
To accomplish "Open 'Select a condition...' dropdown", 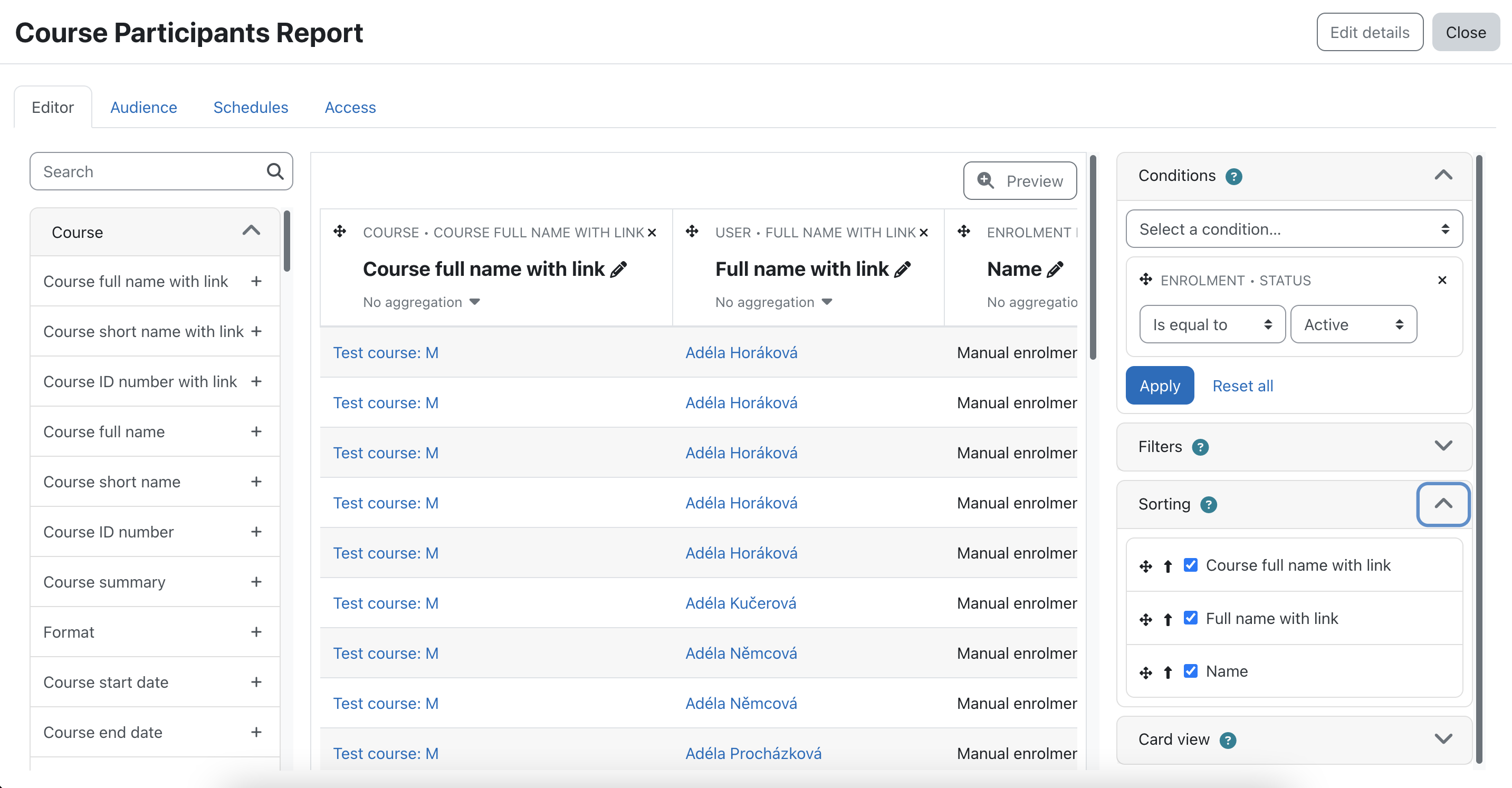I will coord(1294,229).
